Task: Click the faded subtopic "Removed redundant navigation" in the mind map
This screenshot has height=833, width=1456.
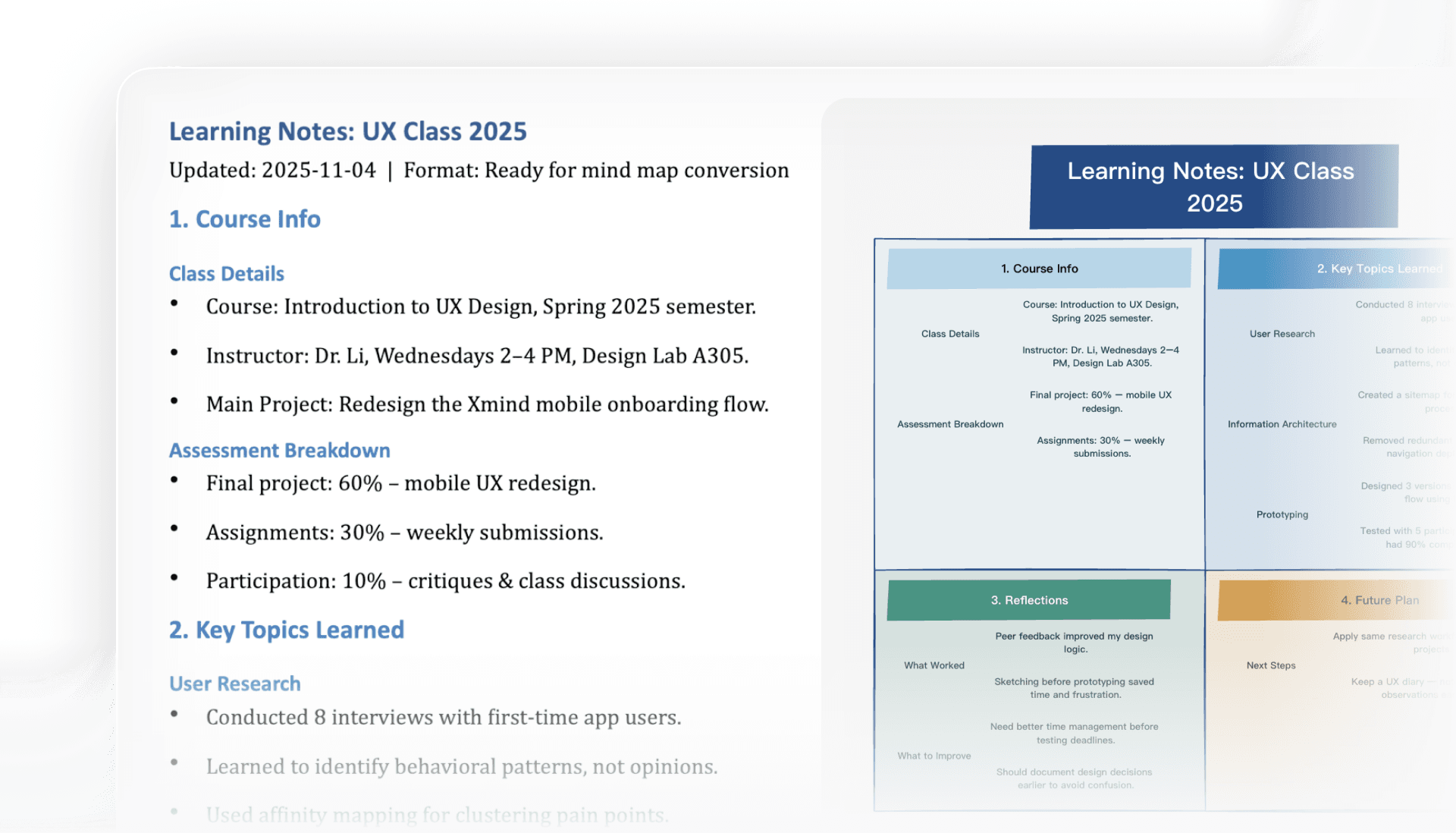Action: pos(1407,447)
